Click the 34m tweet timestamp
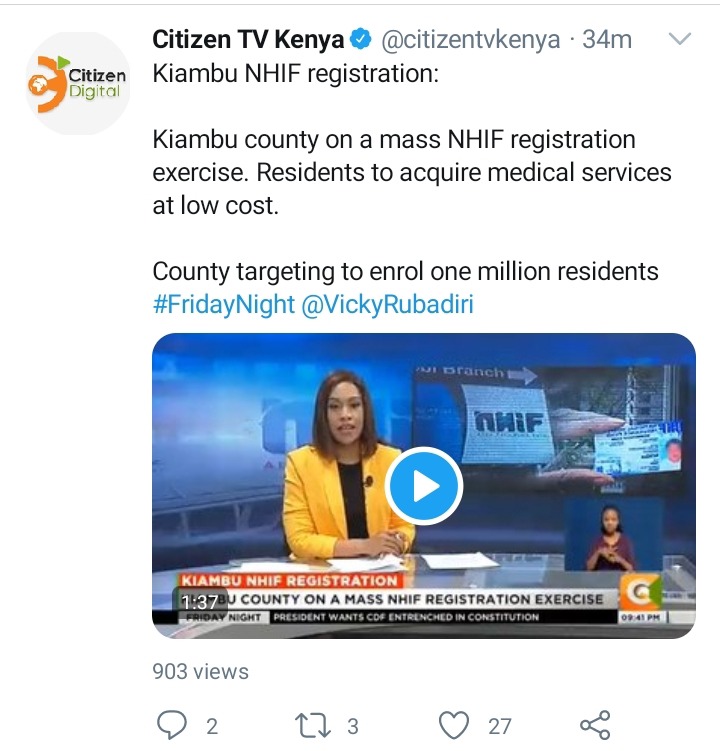The image size is (720, 751). (x=607, y=39)
